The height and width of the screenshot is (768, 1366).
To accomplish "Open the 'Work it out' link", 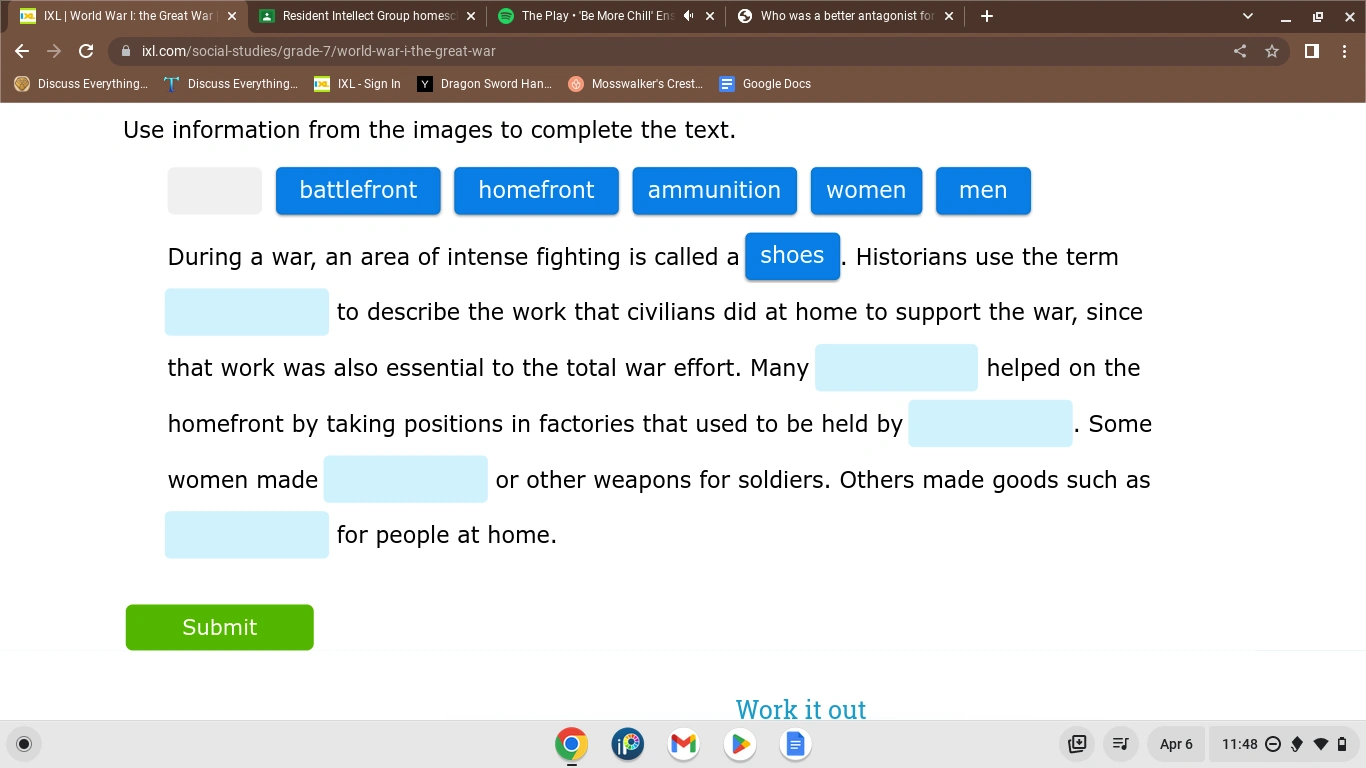I will (800, 709).
